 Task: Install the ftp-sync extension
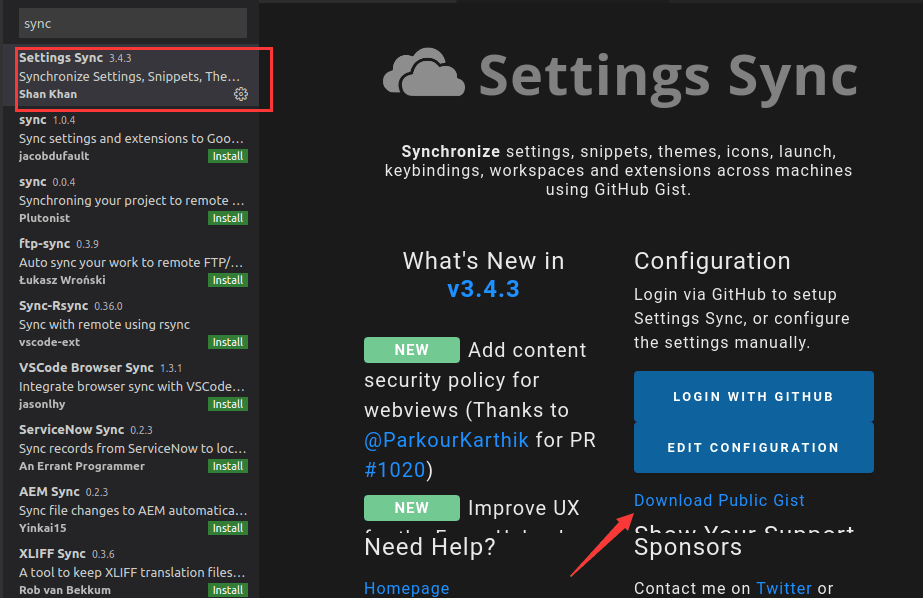coord(228,280)
